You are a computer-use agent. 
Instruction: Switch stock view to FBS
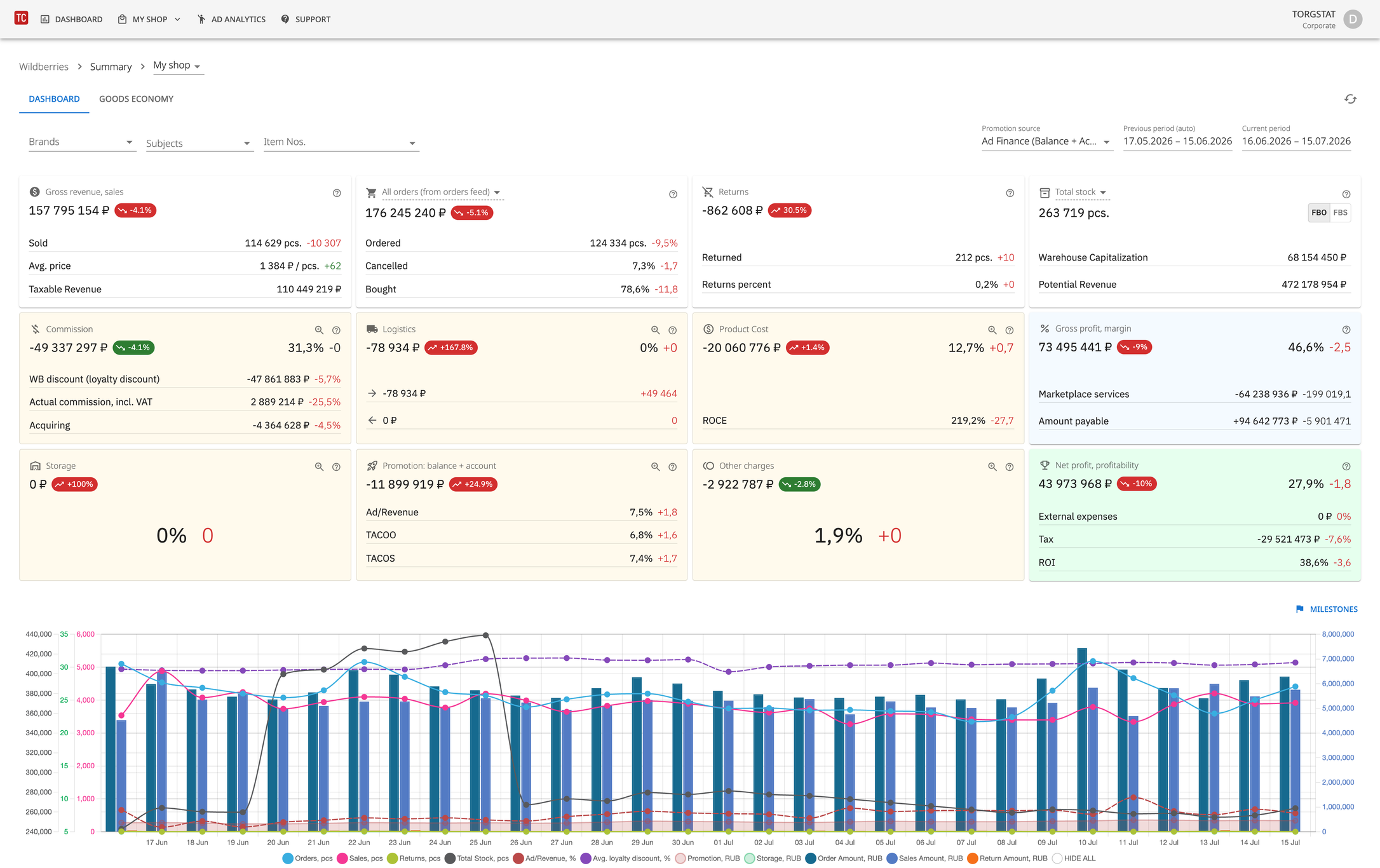point(1340,212)
